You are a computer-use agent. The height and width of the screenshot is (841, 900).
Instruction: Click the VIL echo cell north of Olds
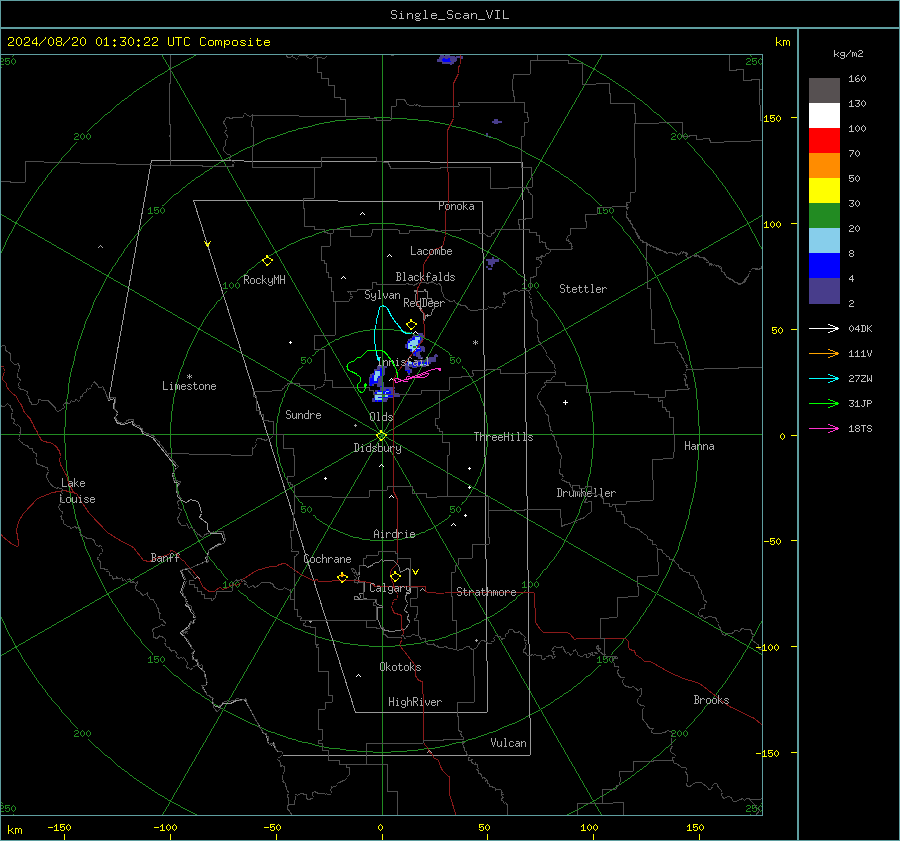pos(384,395)
